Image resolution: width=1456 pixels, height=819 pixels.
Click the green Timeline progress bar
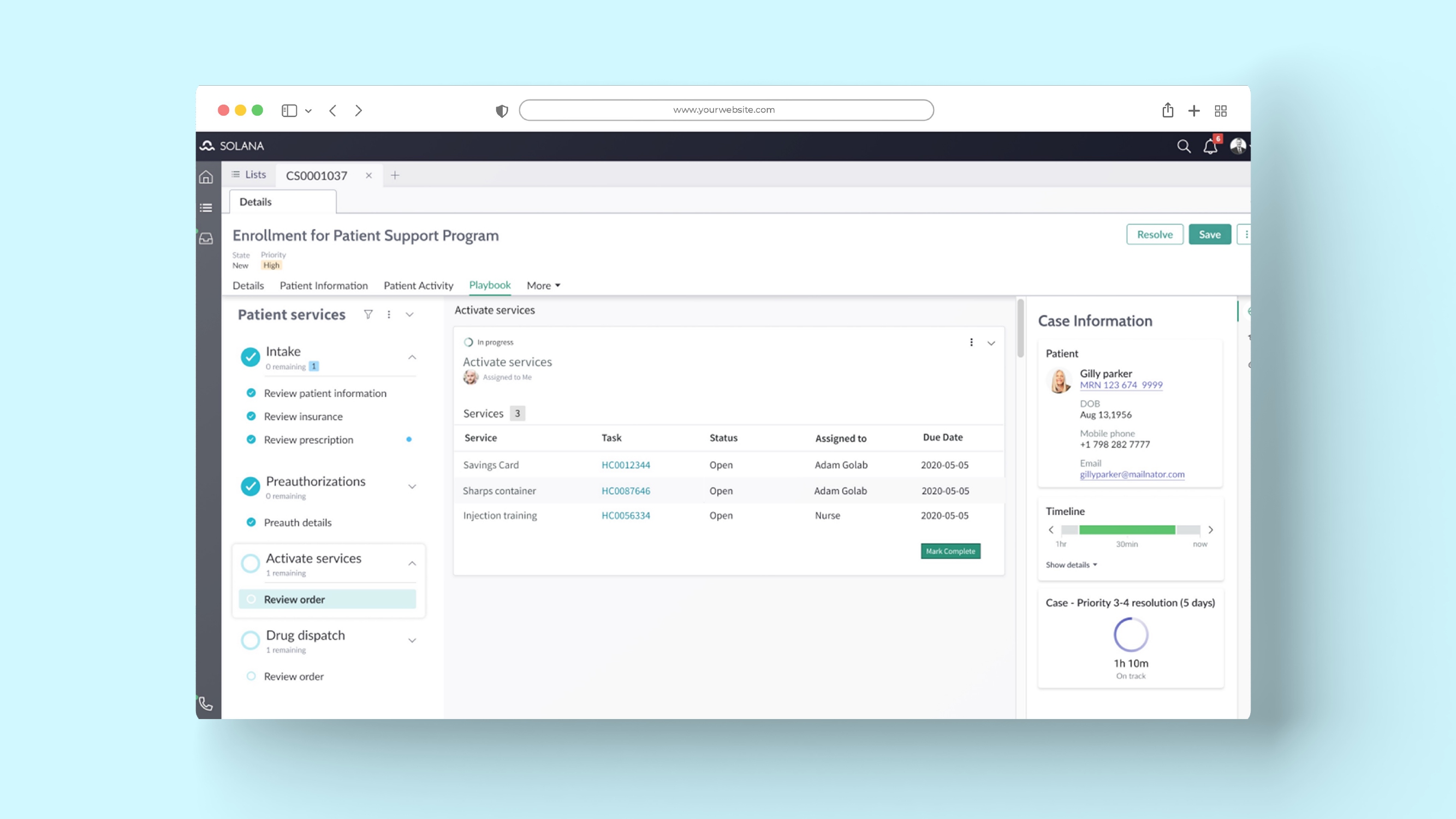(1127, 530)
